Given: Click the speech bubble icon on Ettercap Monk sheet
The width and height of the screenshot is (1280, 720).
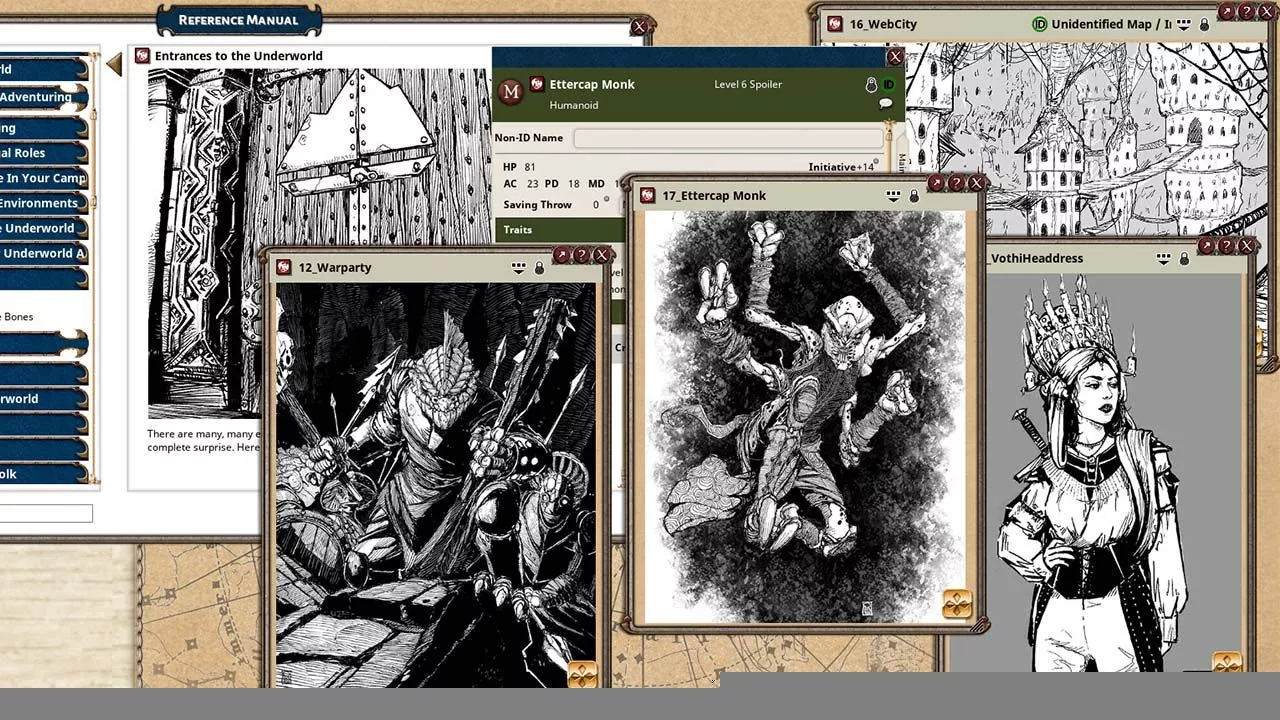Looking at the screenshot, I should [x=885, y=104].
